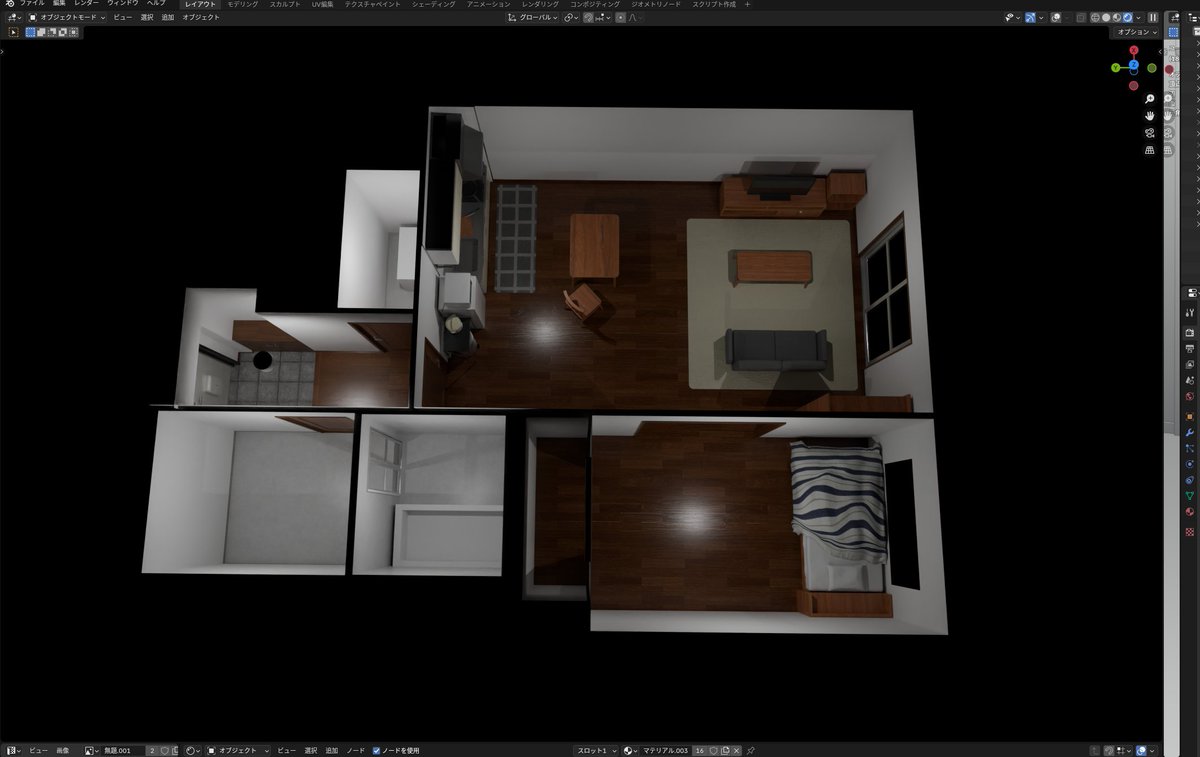Screen dimensions: 1200x757
Task: Enable Rendered viewport shading mode
Action: click(x=1128, y=17)
